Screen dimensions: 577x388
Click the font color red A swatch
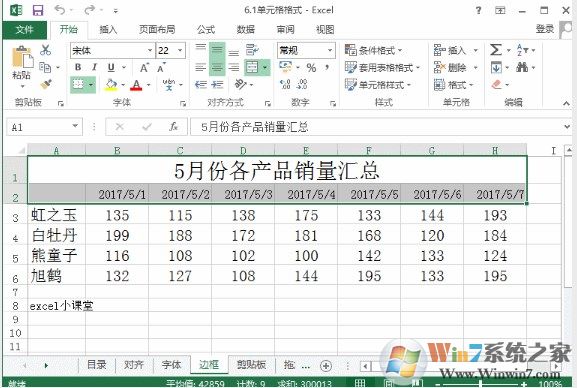click(x=137, y=85)
